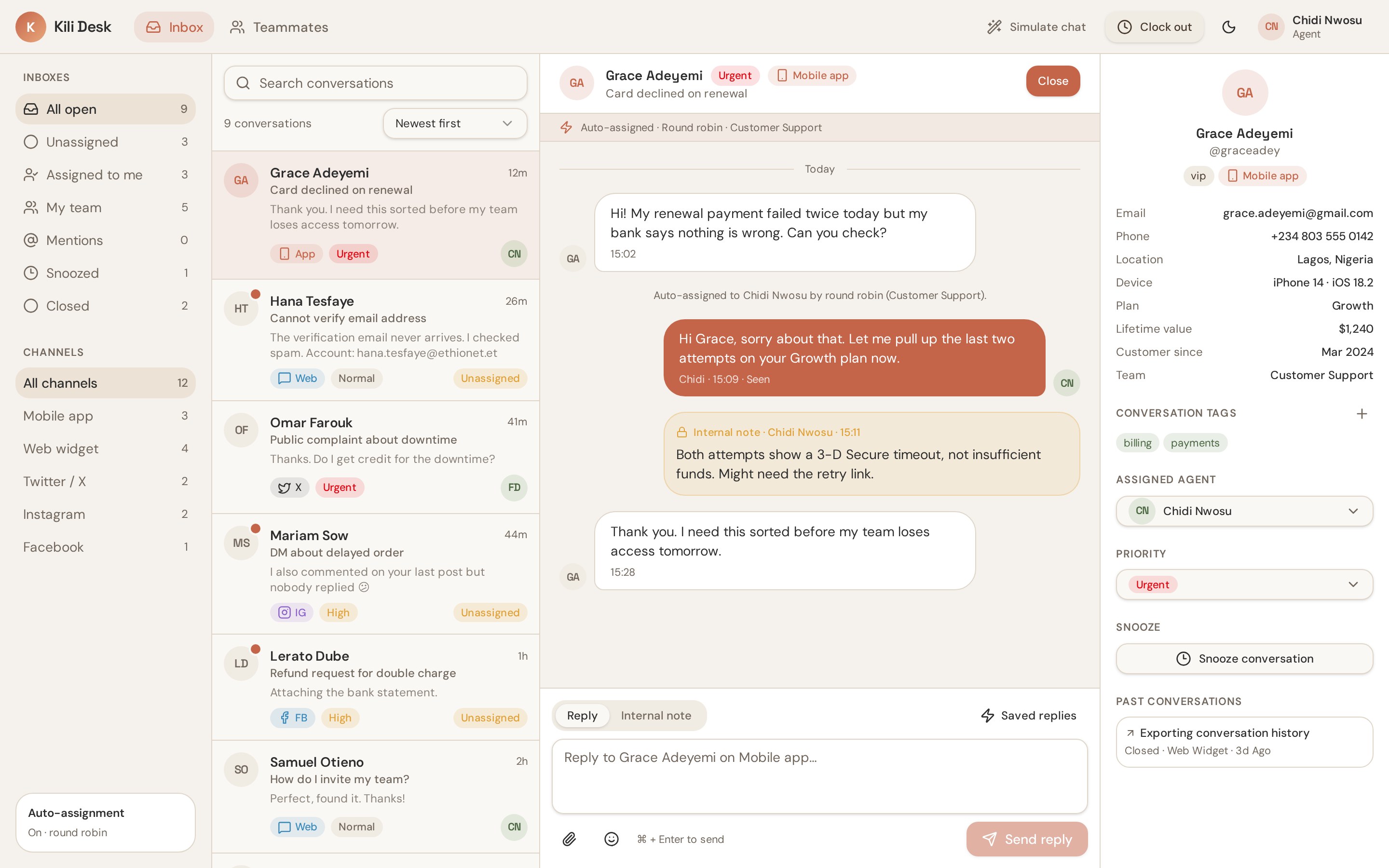The width and height of the screenshot is (1389, 868).
Task: Click the IG tag on Mariam Sow's card
Action: point(292,612)
